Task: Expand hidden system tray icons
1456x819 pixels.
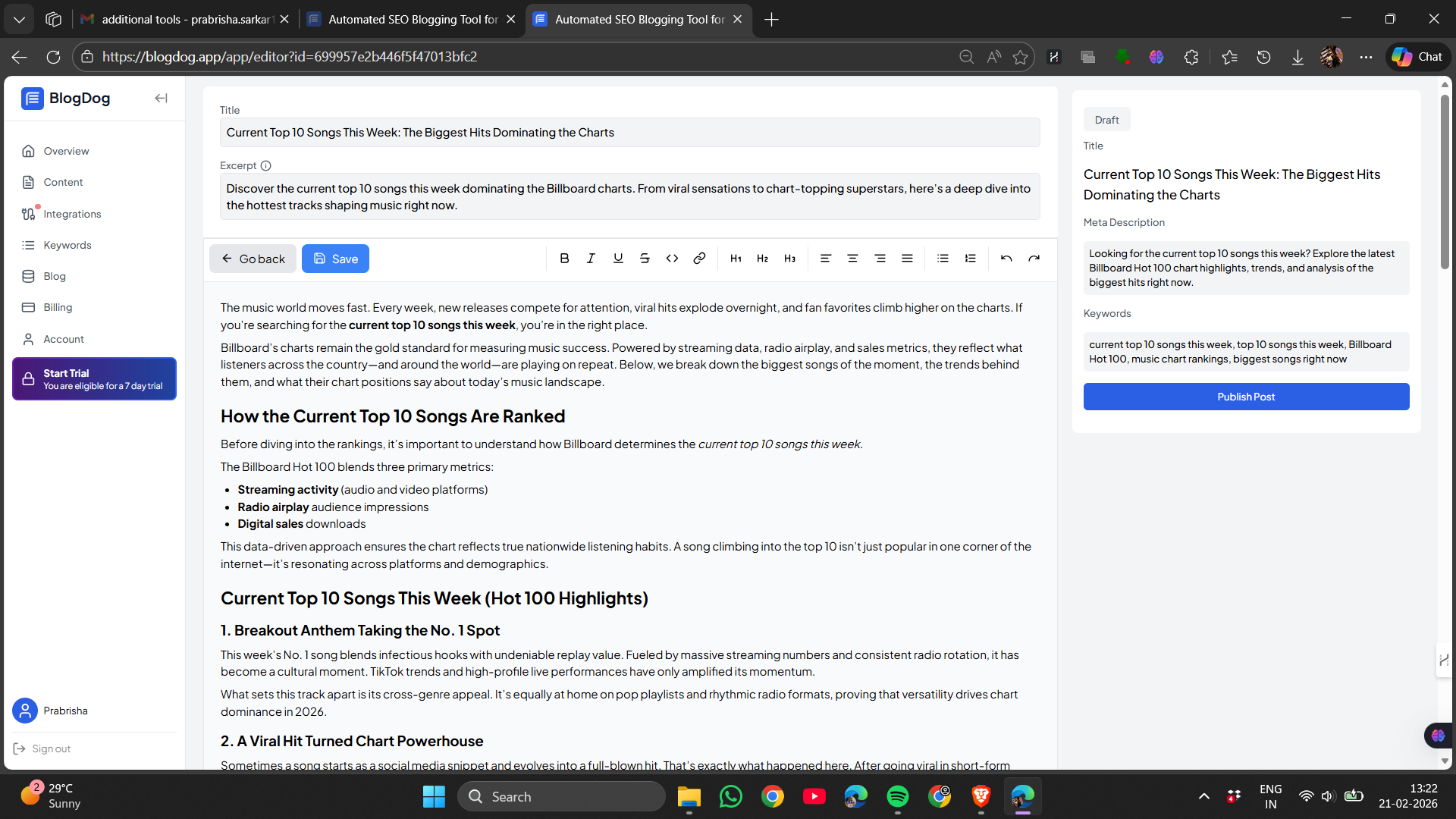Action: click(1203, 796)
